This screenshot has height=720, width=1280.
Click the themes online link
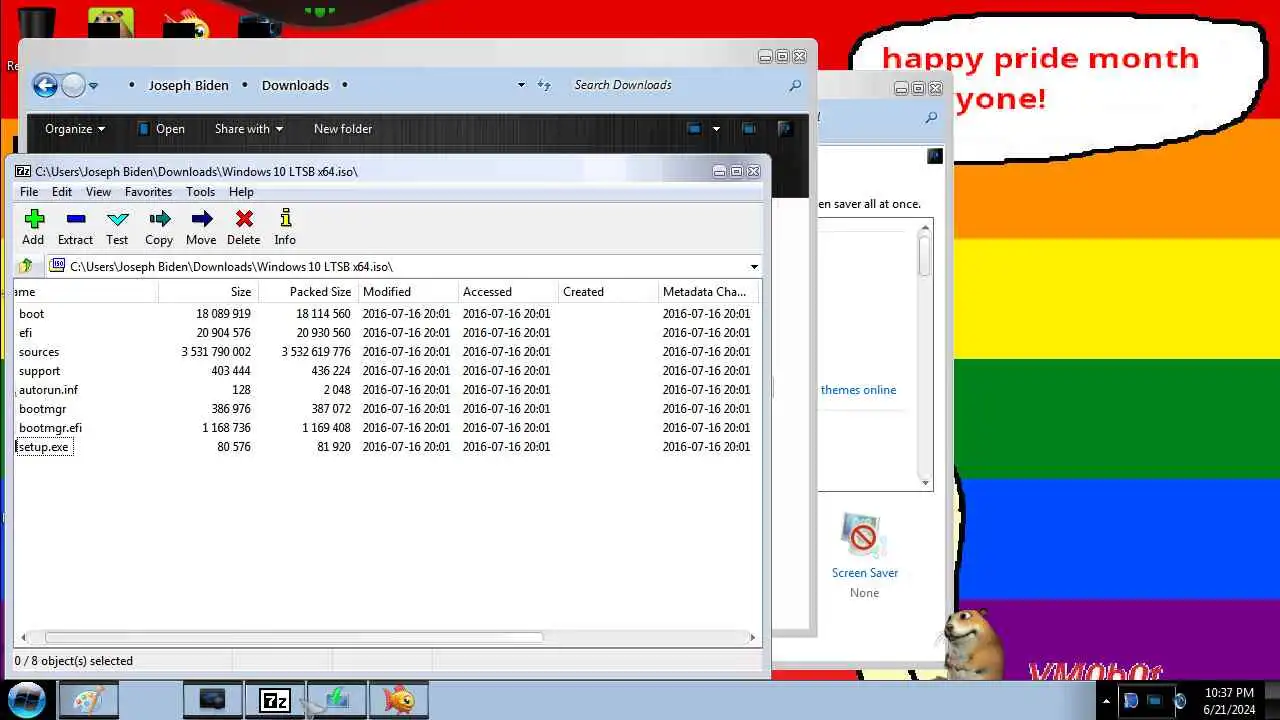(858, 390)
